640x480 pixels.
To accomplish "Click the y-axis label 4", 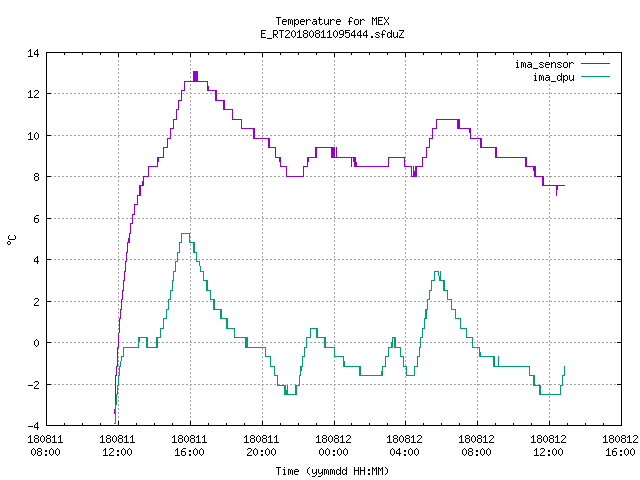I will (x=36, y=260).
